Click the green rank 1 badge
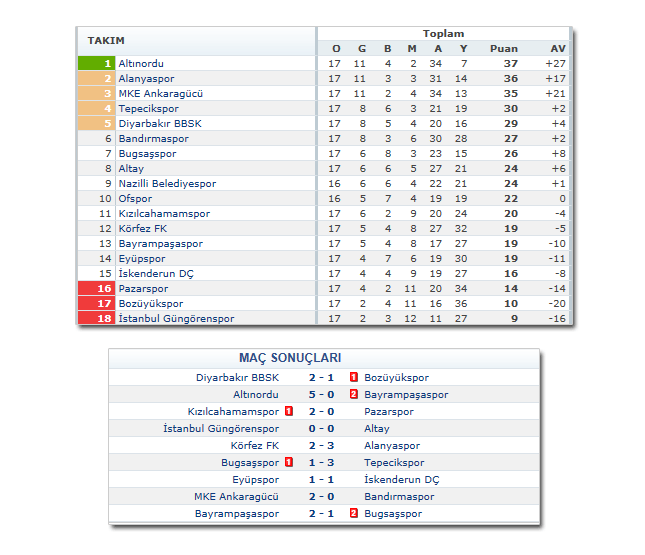 tap(96, 63)
